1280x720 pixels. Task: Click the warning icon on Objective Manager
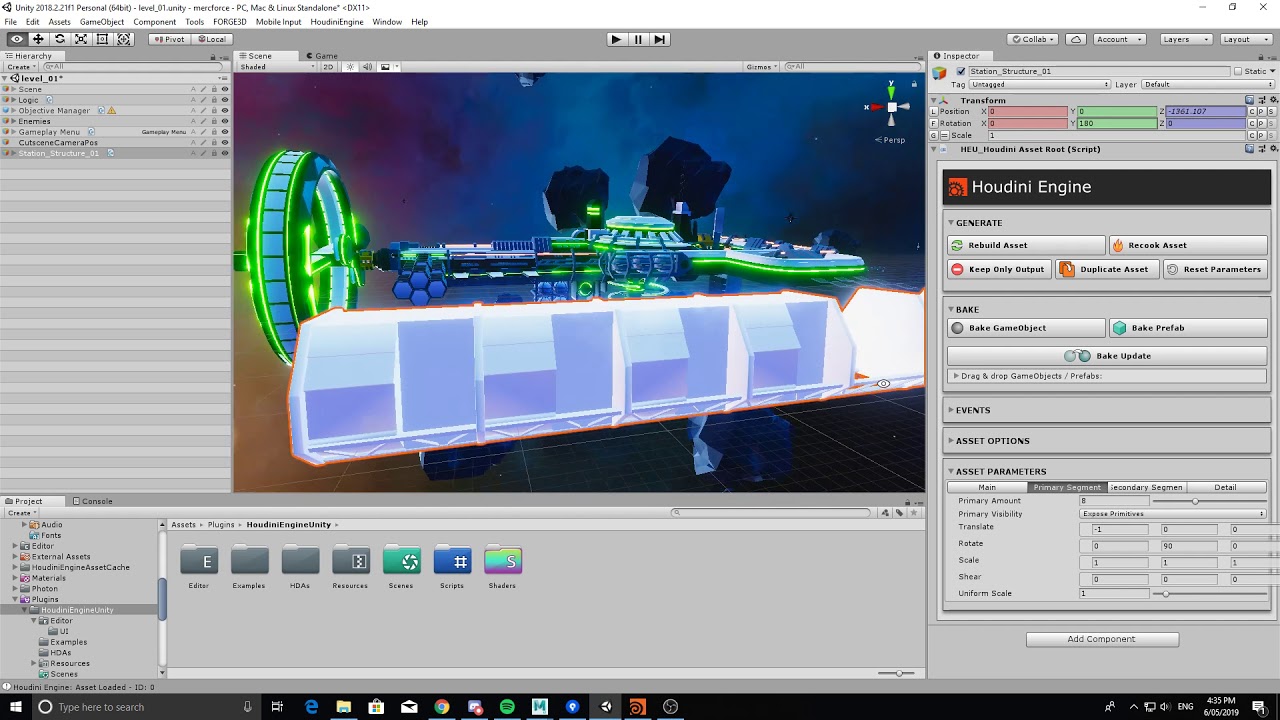point(111,110)
